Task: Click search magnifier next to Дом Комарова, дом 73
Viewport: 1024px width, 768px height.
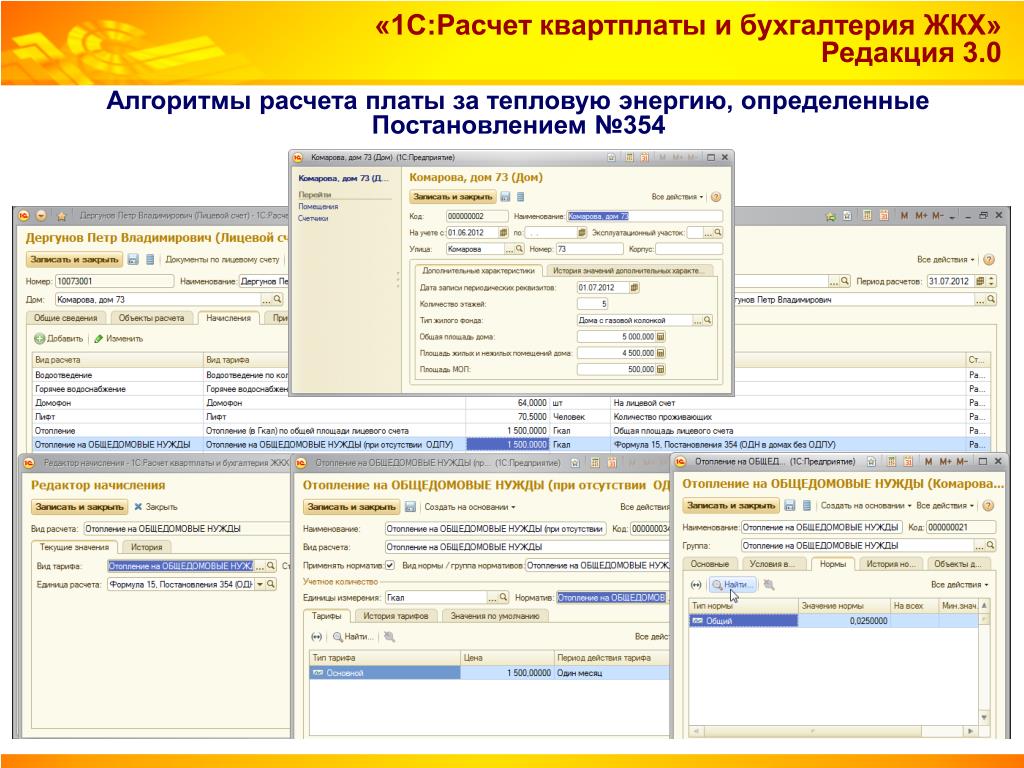Action: 278,300
